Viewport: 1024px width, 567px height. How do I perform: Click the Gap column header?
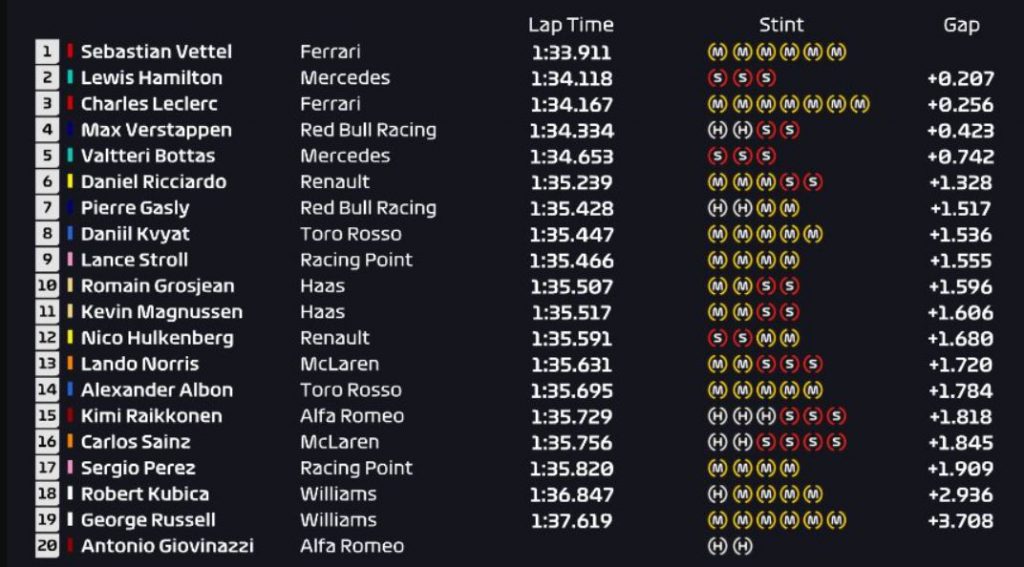961,25
